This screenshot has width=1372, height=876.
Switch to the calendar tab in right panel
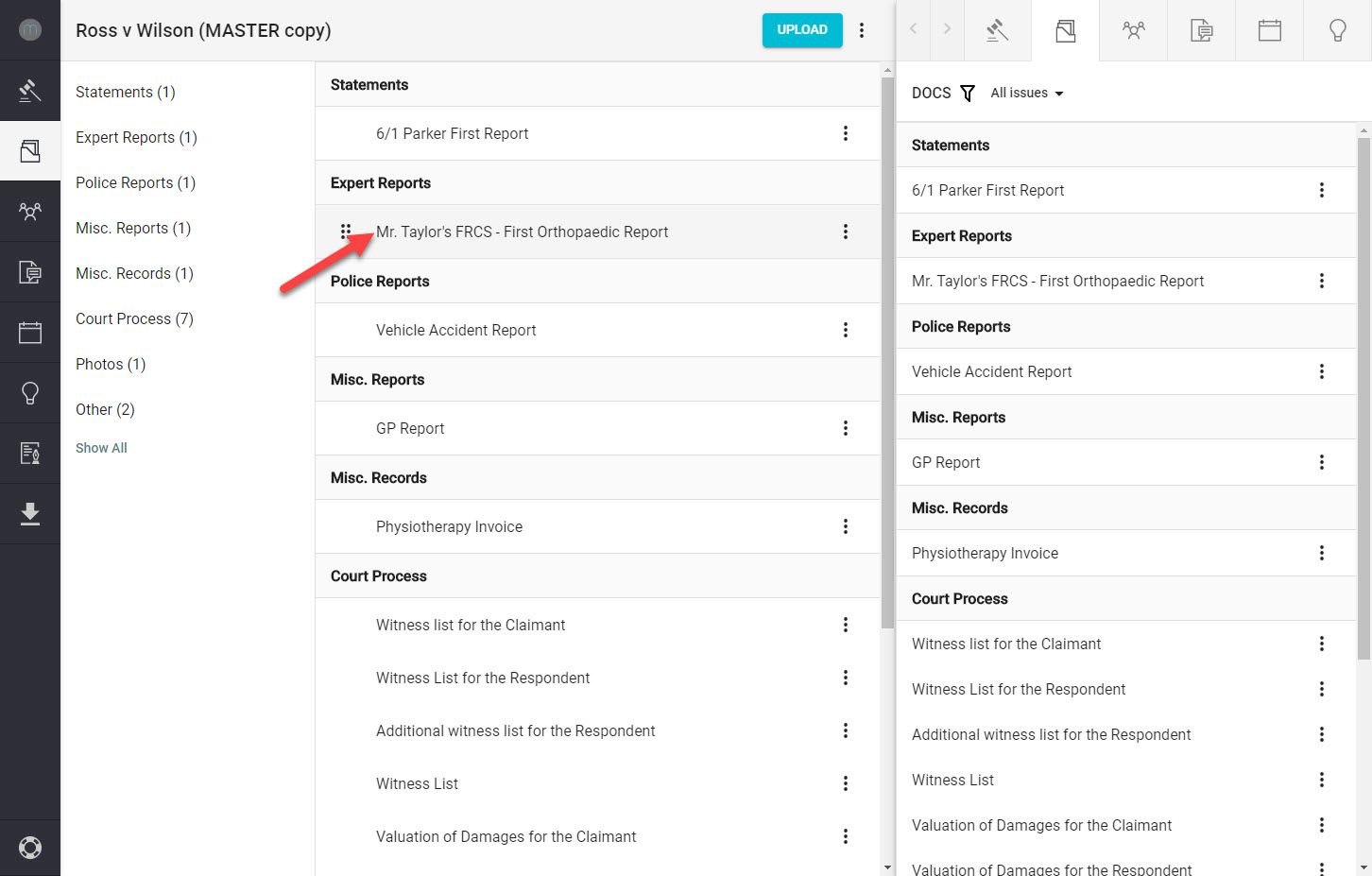coord(1270,30)
